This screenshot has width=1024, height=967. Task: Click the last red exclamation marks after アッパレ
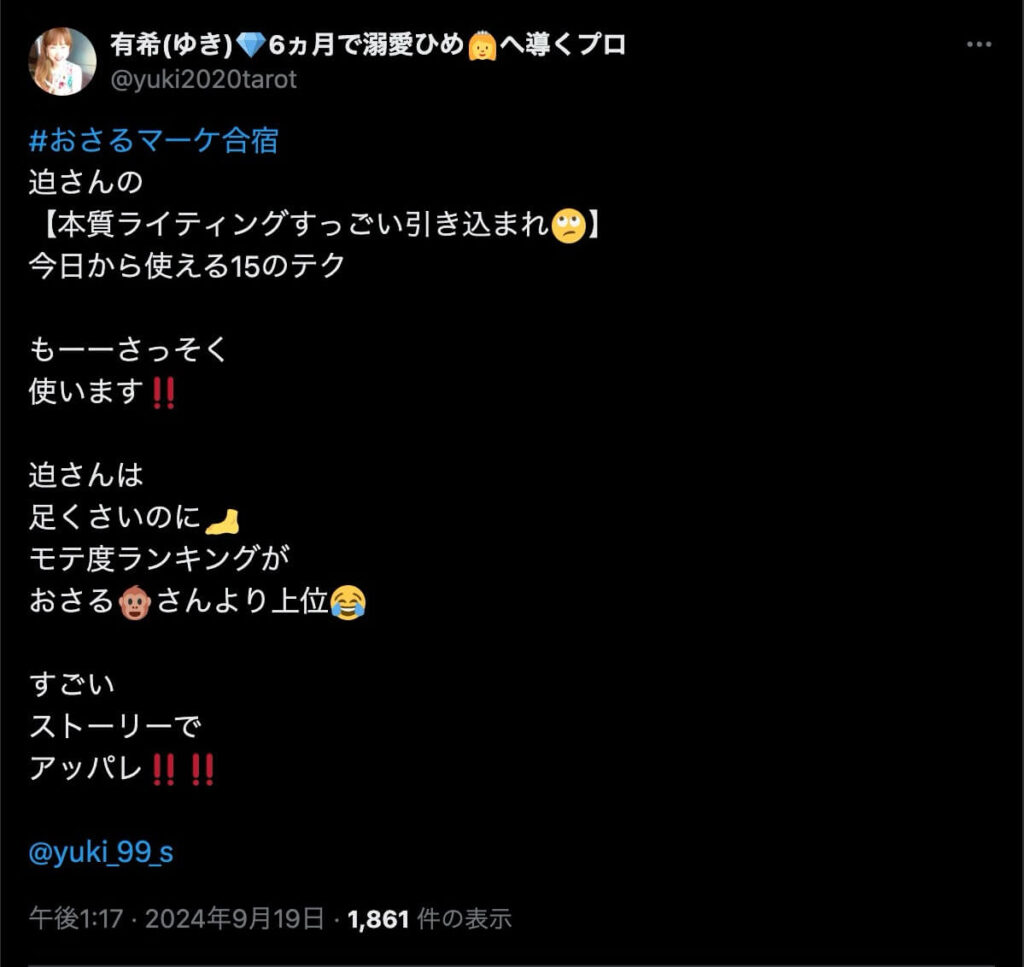pyautogui.click(x=202, y=769)
